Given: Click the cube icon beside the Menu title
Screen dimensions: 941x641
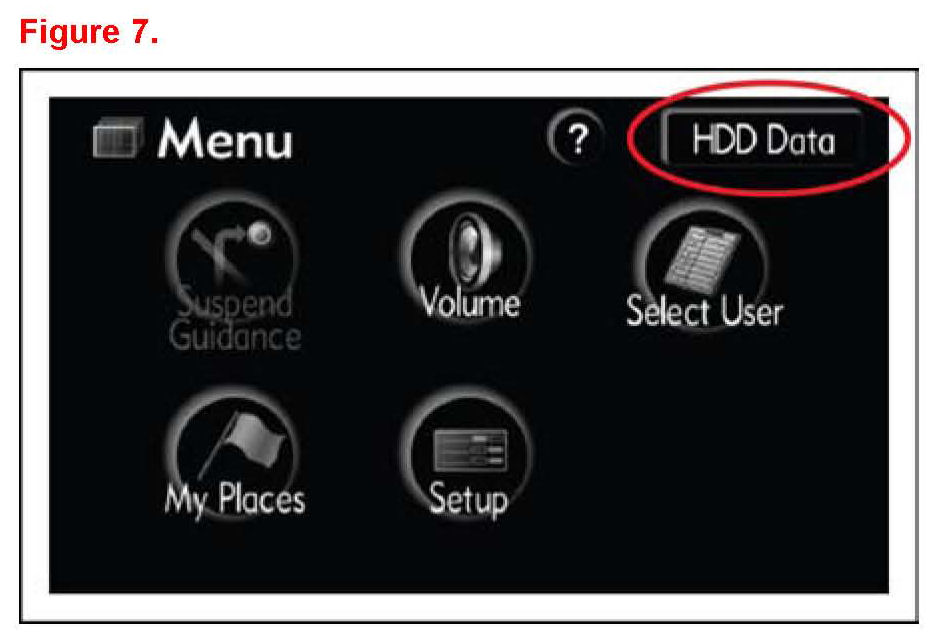Looking at the screenshot, I should 118,137.
